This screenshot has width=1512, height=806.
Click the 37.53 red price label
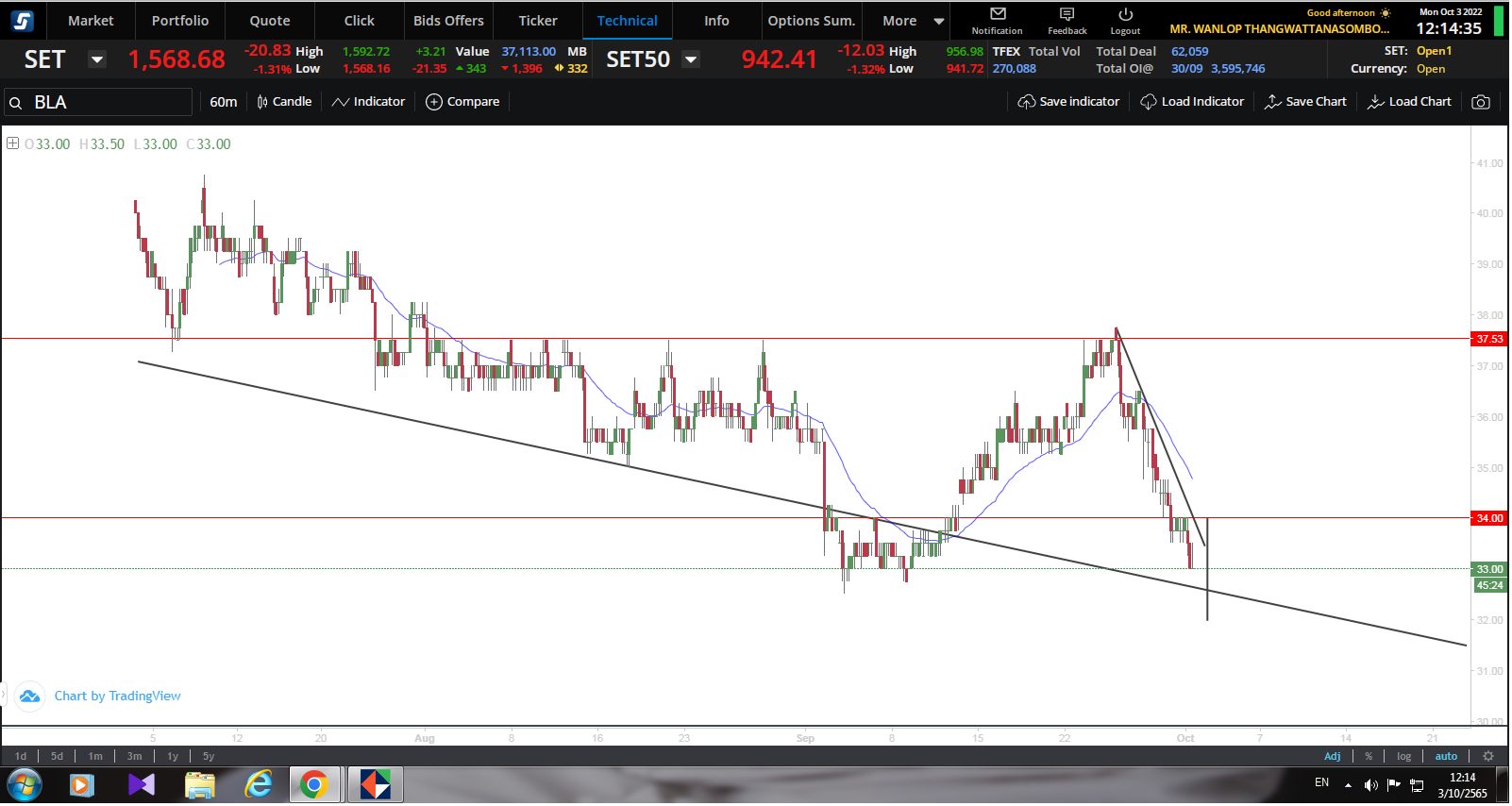pos(1489,339)
